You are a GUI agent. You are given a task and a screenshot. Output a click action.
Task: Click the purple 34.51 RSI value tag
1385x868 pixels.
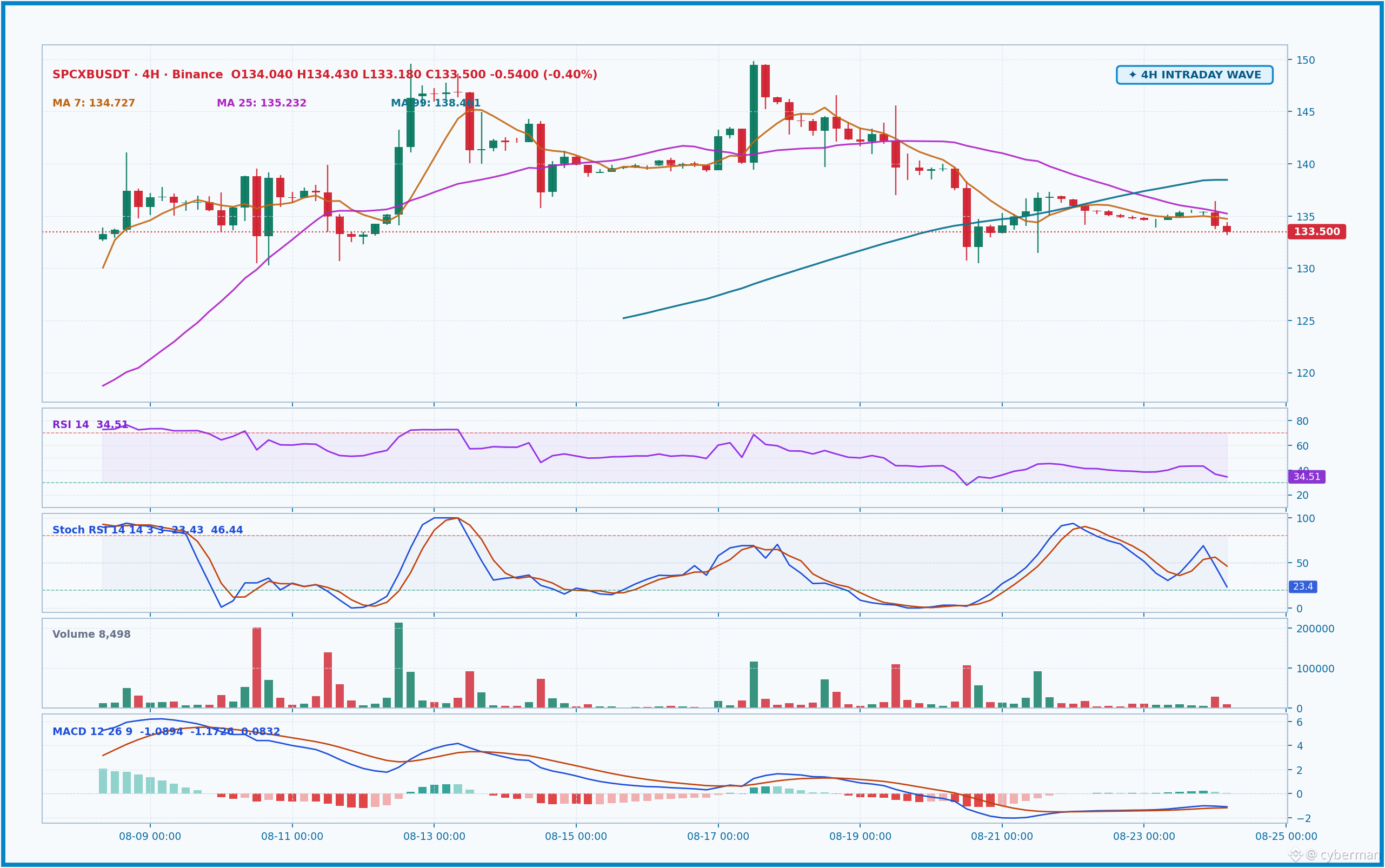pyautogui.click(x=1307, y=477)
